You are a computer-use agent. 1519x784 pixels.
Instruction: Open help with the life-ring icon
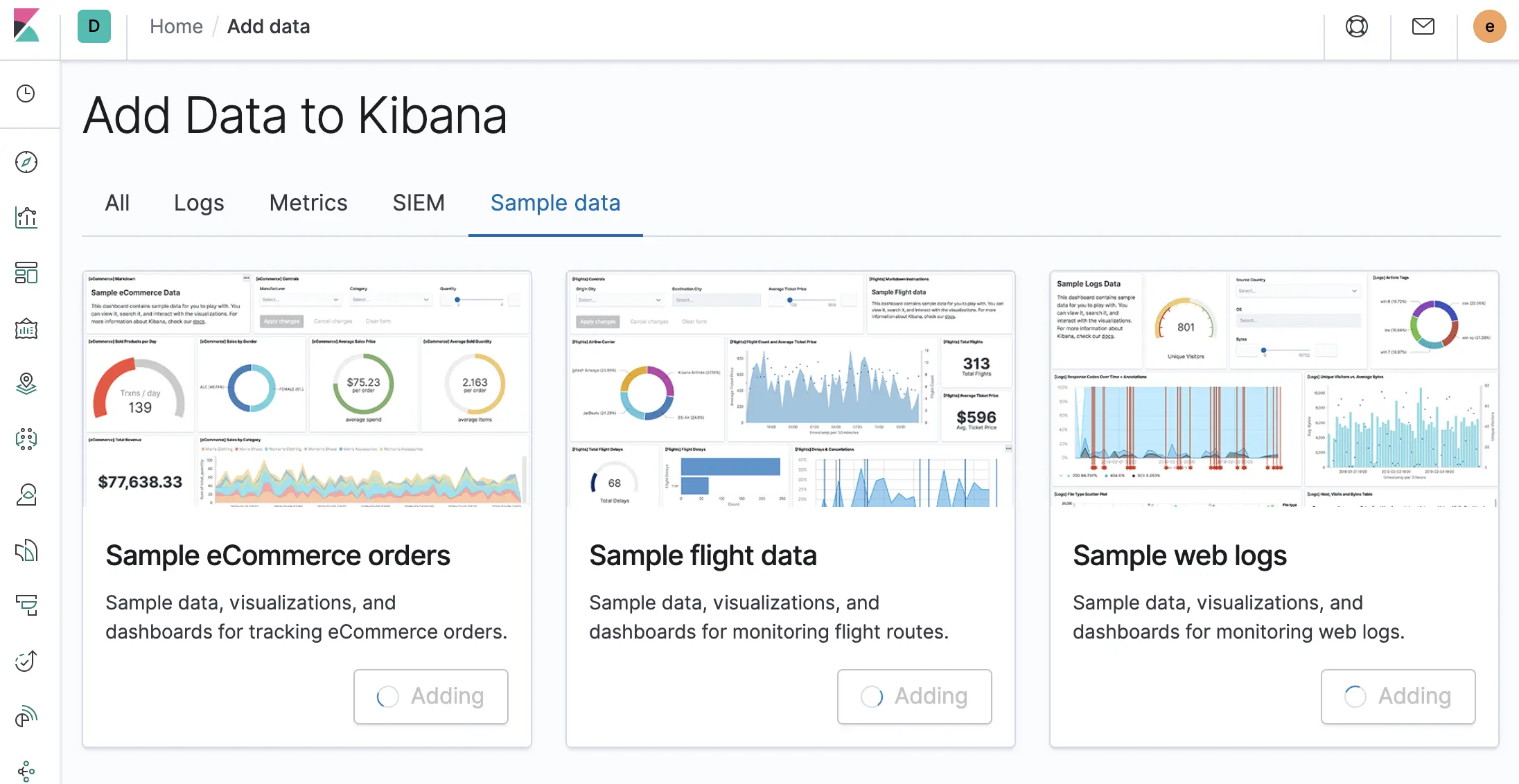coord(1357,26)
